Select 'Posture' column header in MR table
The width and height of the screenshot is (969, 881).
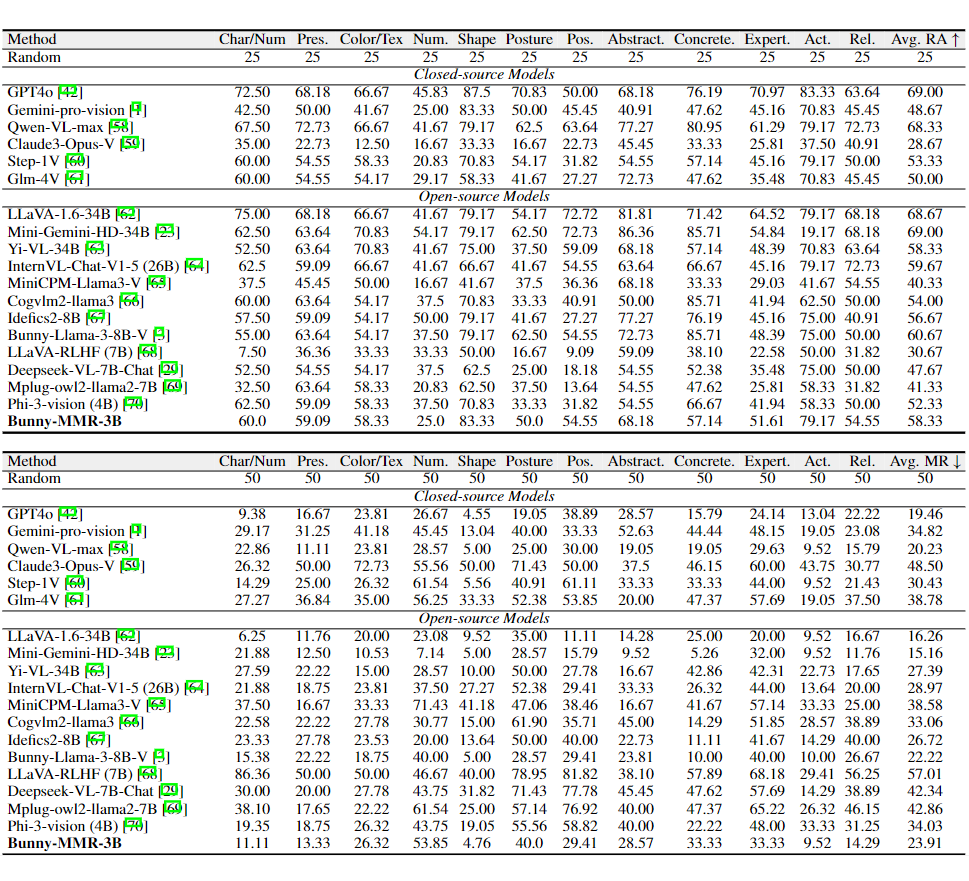pos(529,461)
